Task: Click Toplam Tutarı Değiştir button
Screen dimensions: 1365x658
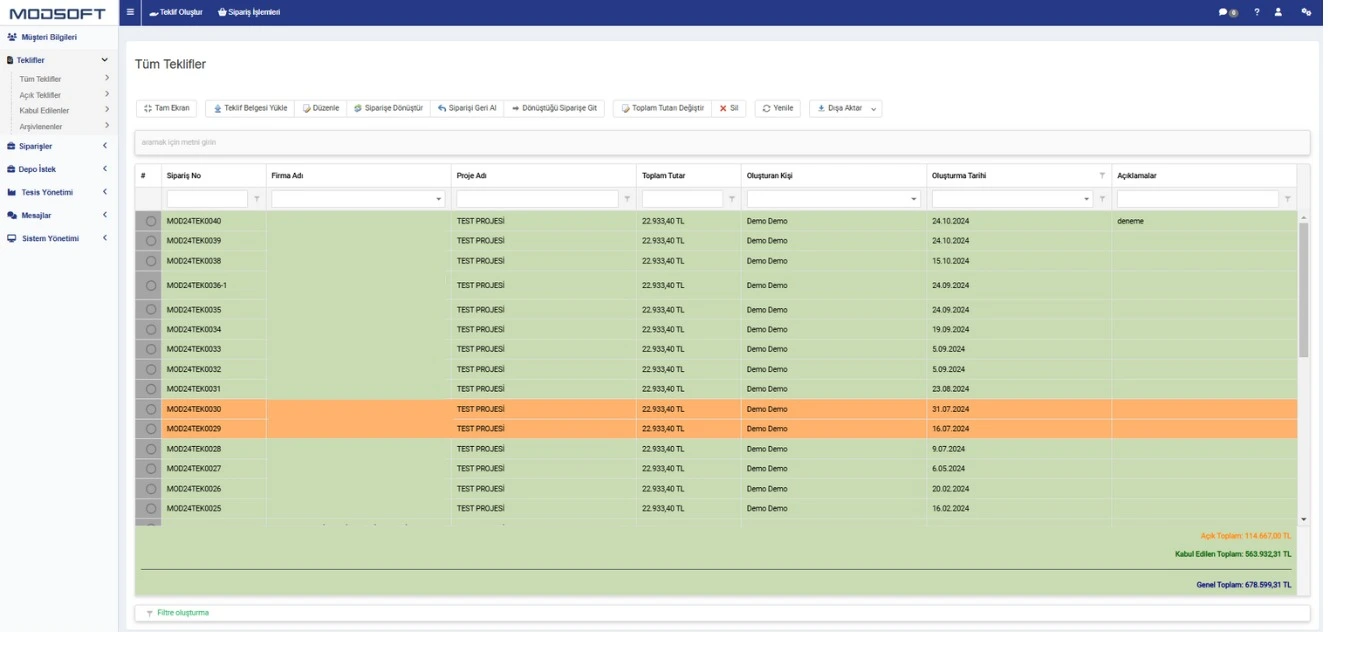Action: coord(662,108)
